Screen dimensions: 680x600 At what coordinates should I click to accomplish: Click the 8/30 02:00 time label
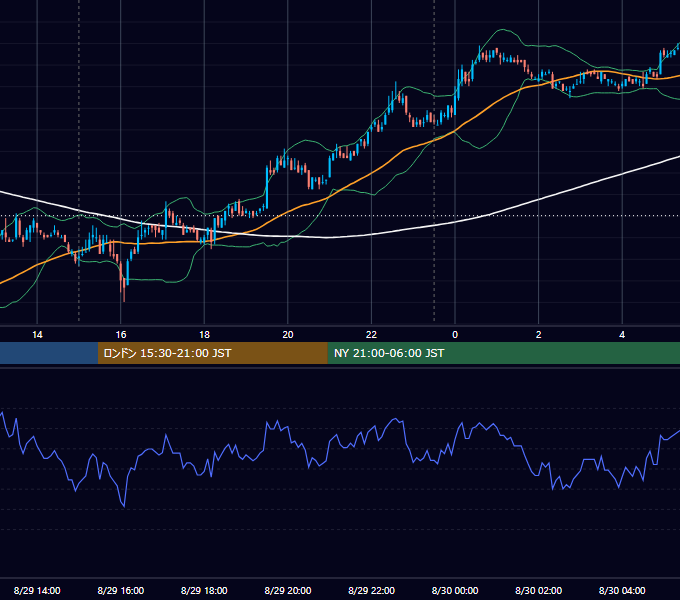[x=538, y=590]
